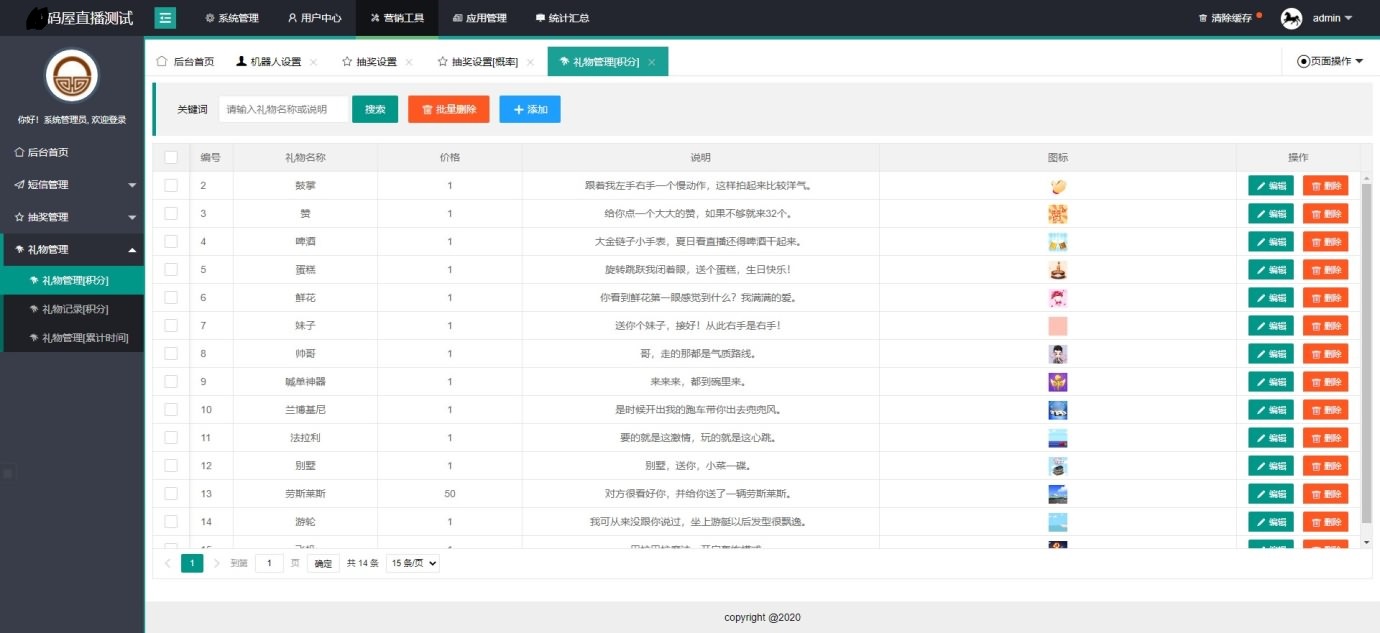1380x633 pixels.
Task: Close the 机器人设置 tab
Action: (x=313, y=62)
